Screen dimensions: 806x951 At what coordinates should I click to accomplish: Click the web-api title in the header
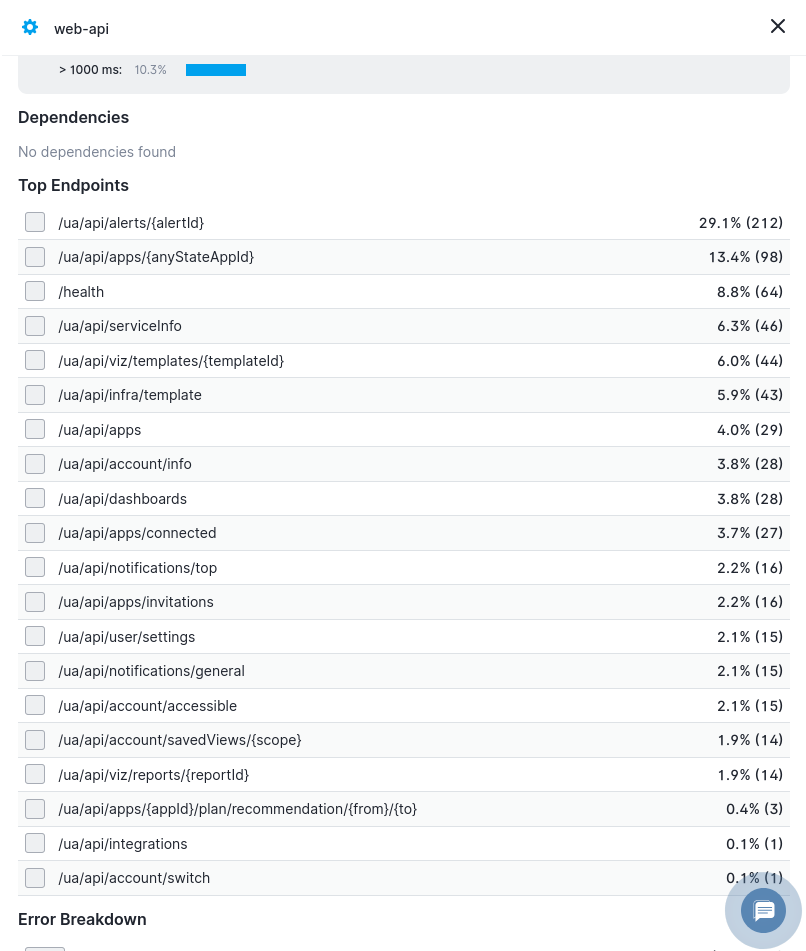point(81,28)
